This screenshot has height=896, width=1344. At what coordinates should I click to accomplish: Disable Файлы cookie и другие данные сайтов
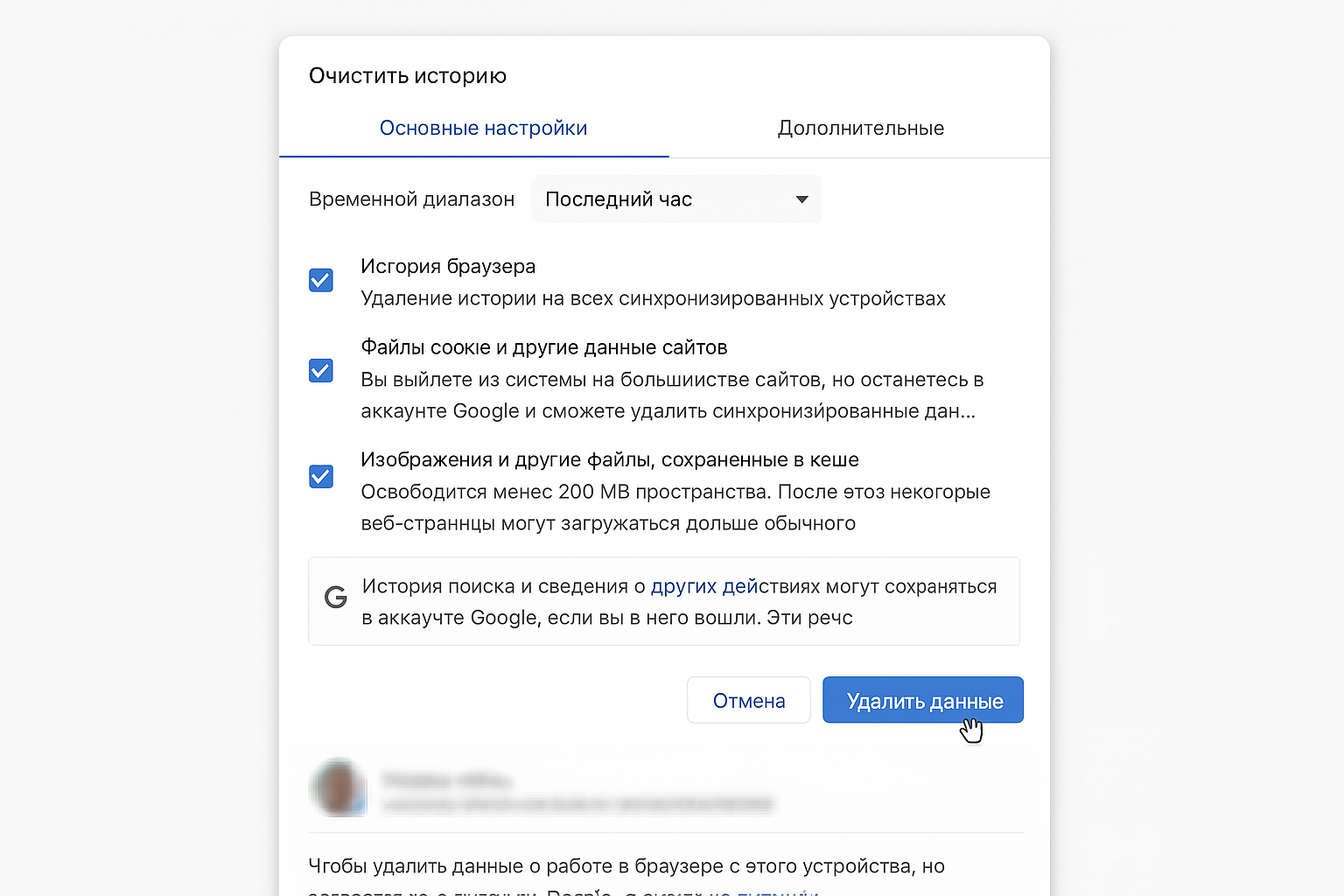tap(321, 371)
